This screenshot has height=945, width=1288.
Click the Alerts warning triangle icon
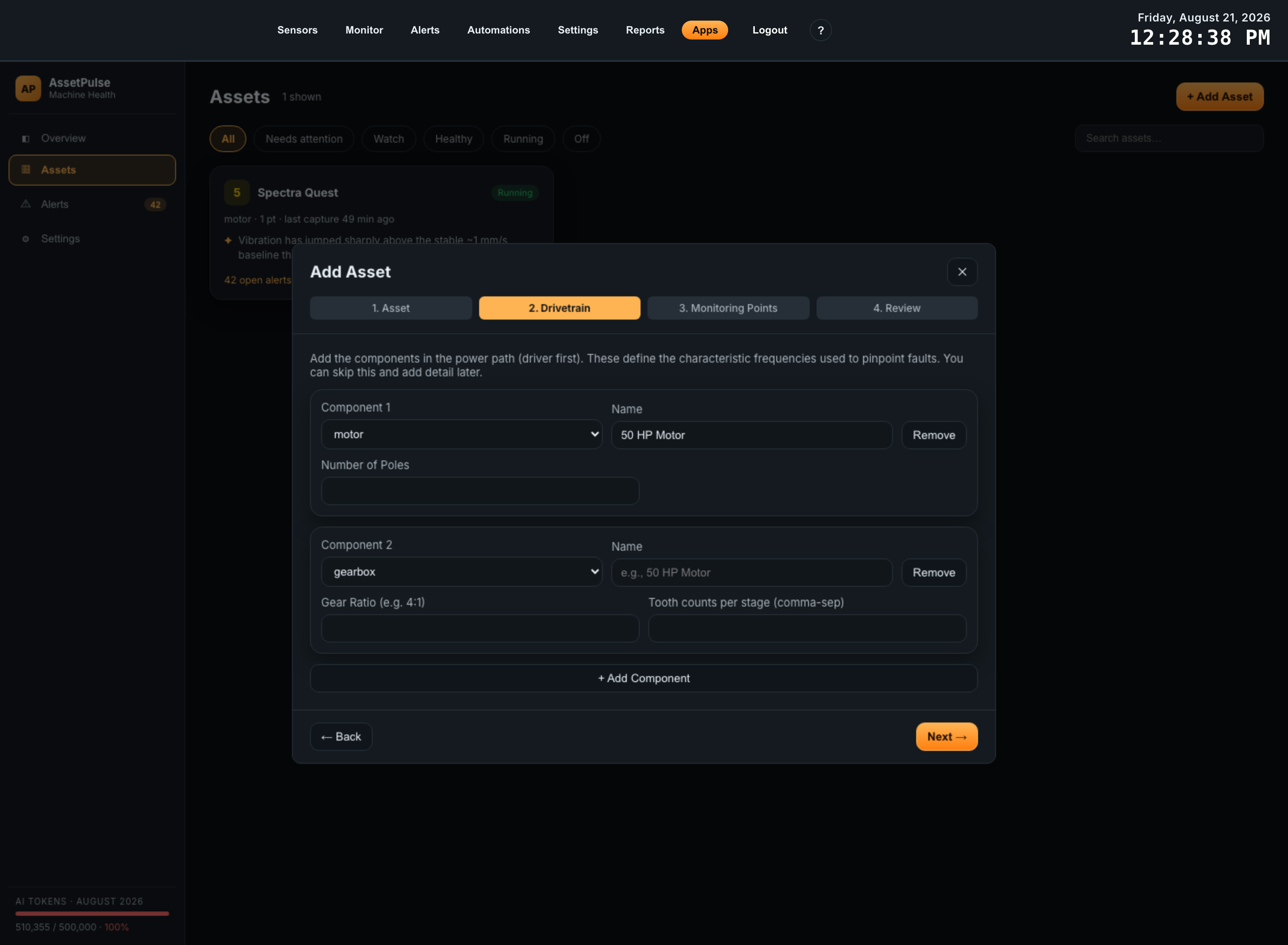pos(26,204)
